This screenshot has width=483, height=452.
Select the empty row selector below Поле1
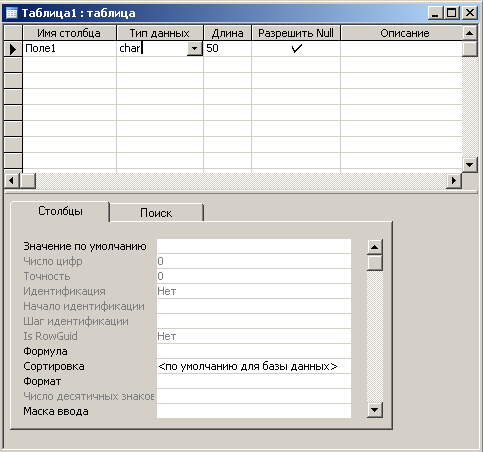tap(13, 65)
